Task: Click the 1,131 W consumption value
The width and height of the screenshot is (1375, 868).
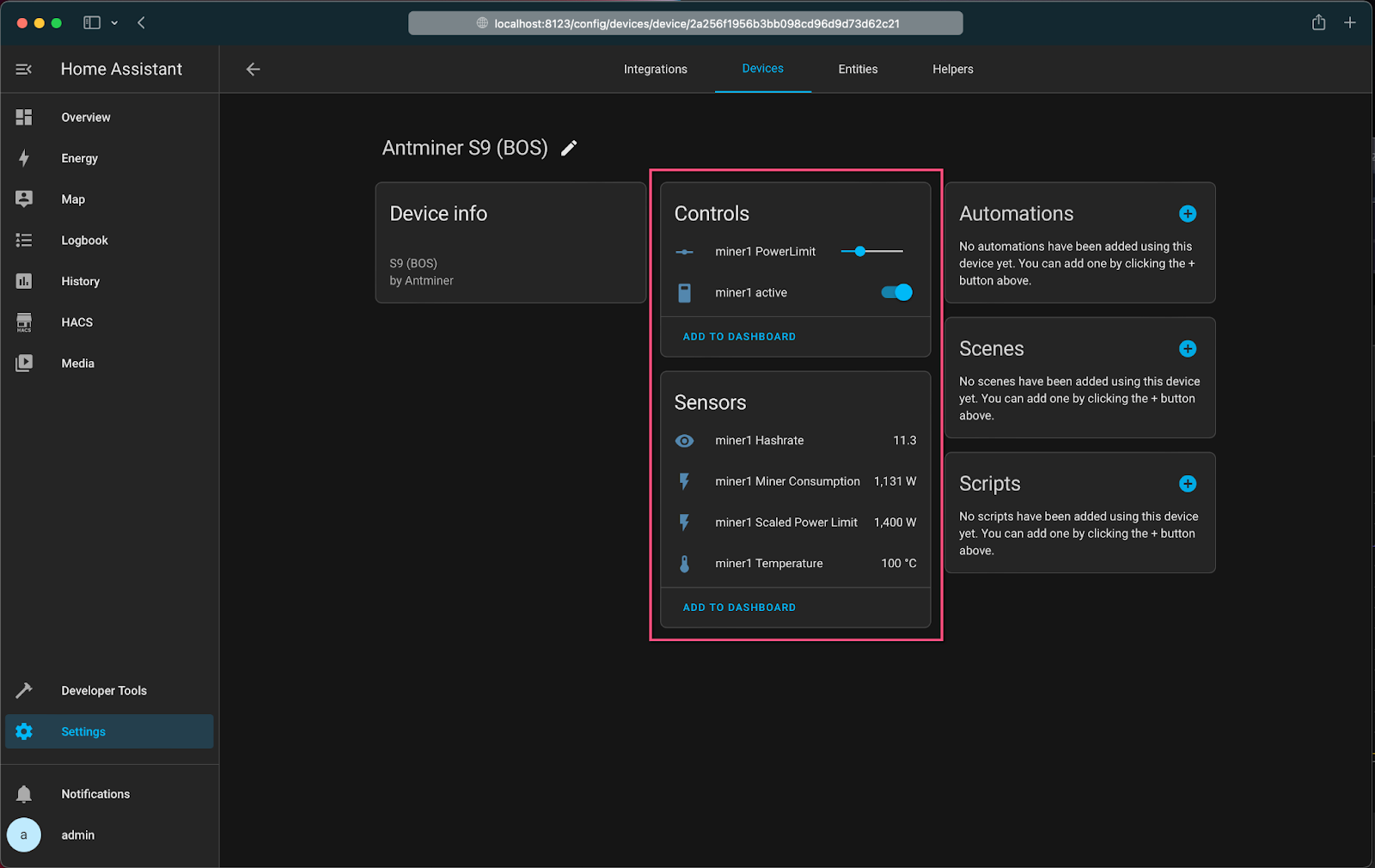Action: pyautogui.click(x=895, y=481)
